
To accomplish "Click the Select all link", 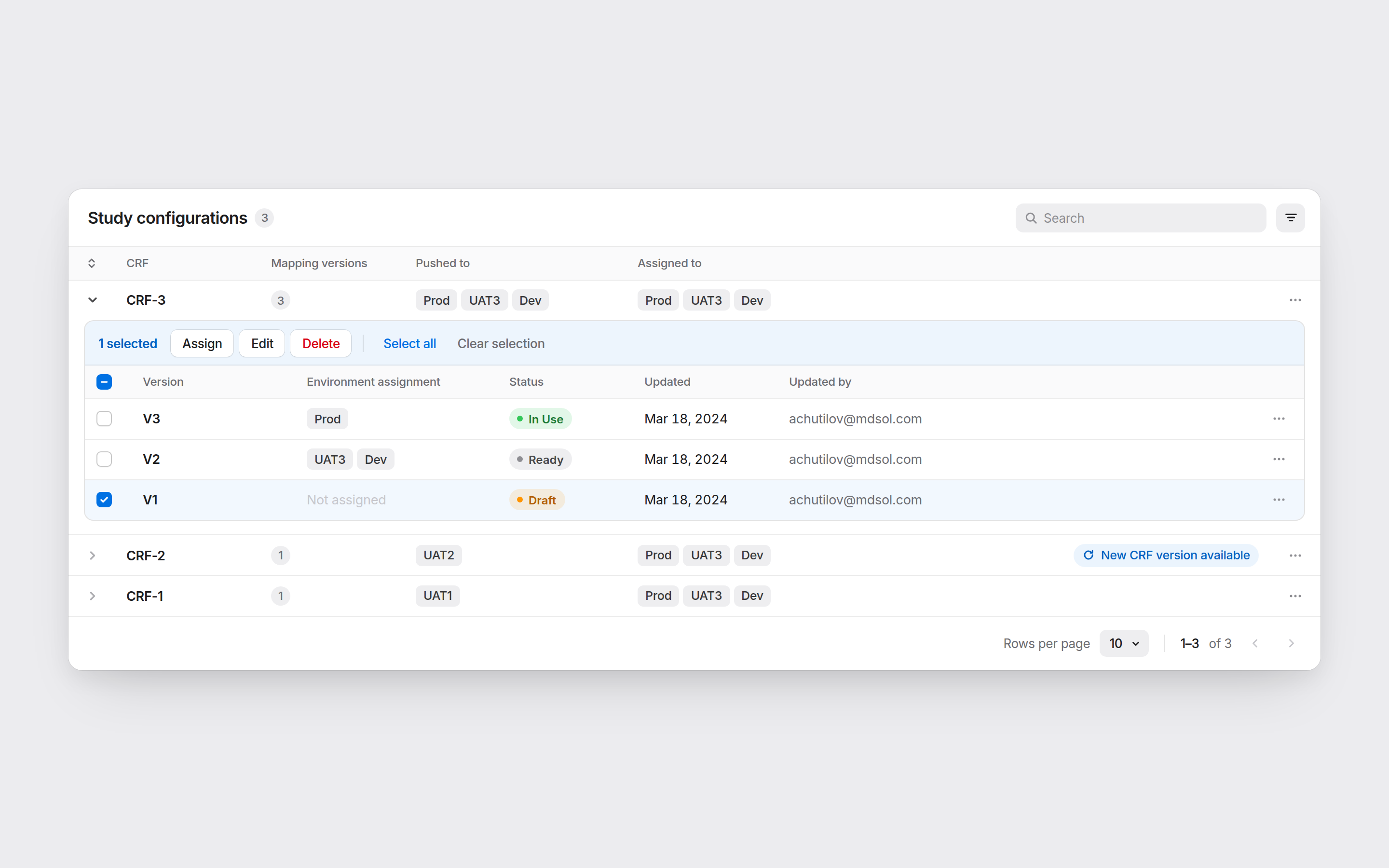I will coord(410,344).
